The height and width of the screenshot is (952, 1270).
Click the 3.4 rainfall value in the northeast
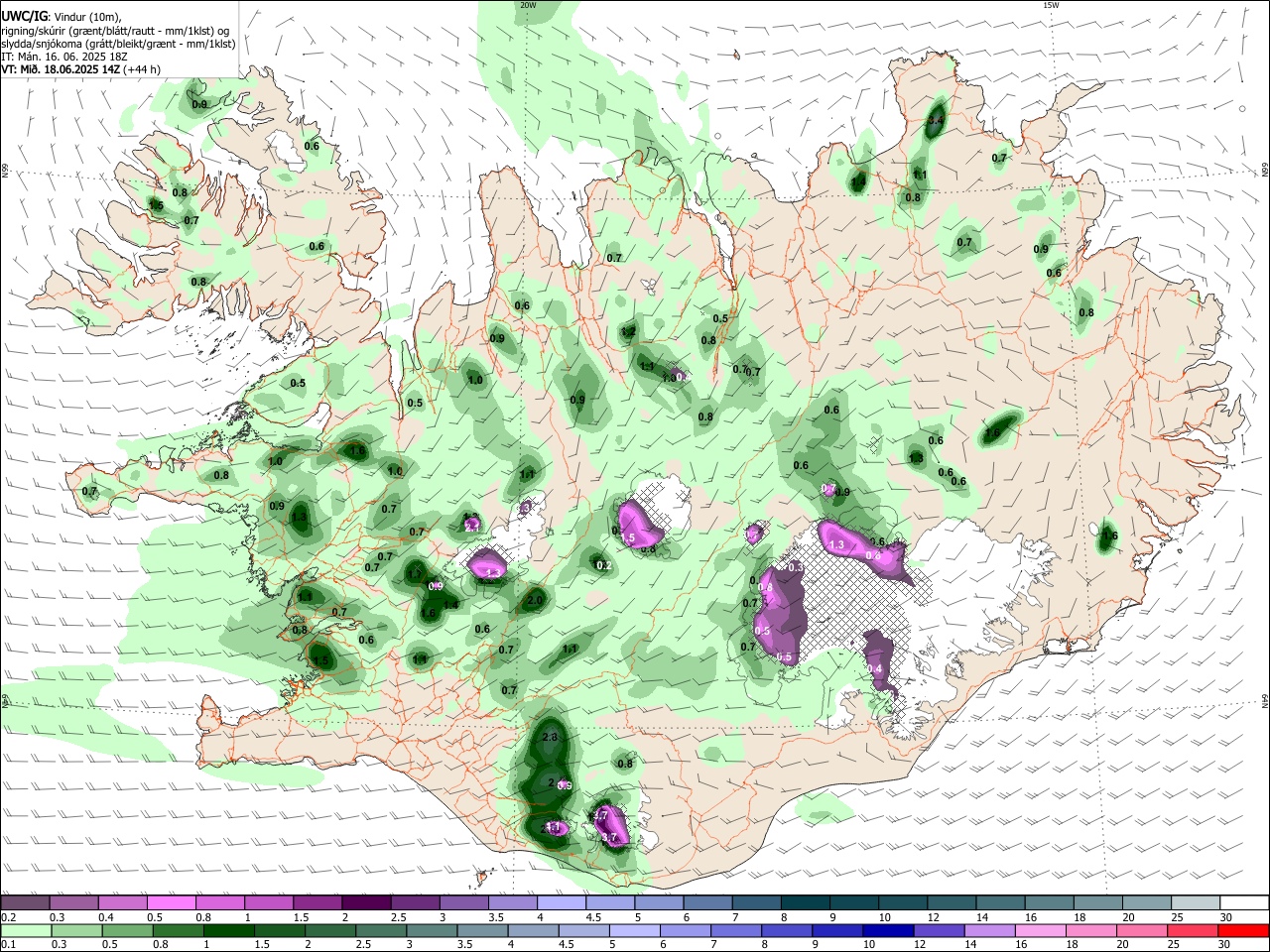pos(935,122)
